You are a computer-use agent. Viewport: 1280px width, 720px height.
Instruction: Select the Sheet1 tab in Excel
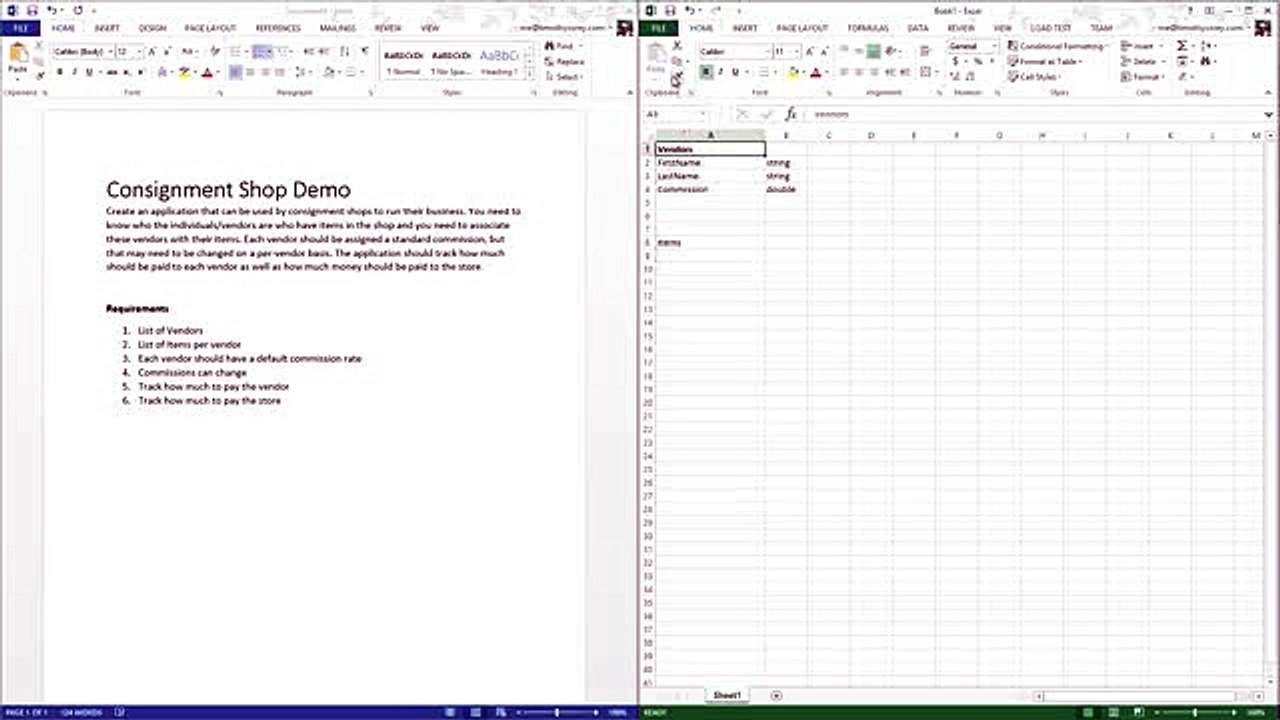tap(727, 695)
